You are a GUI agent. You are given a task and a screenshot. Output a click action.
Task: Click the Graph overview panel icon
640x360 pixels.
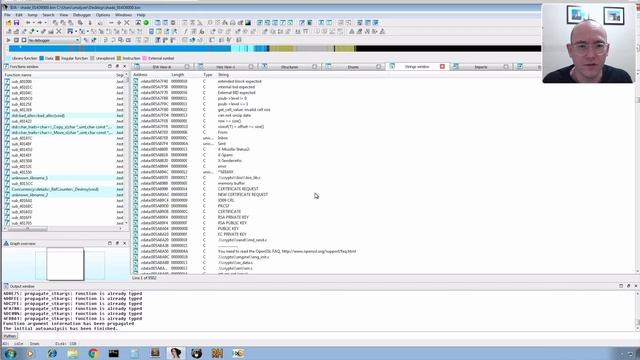click(x=6, y=244)
